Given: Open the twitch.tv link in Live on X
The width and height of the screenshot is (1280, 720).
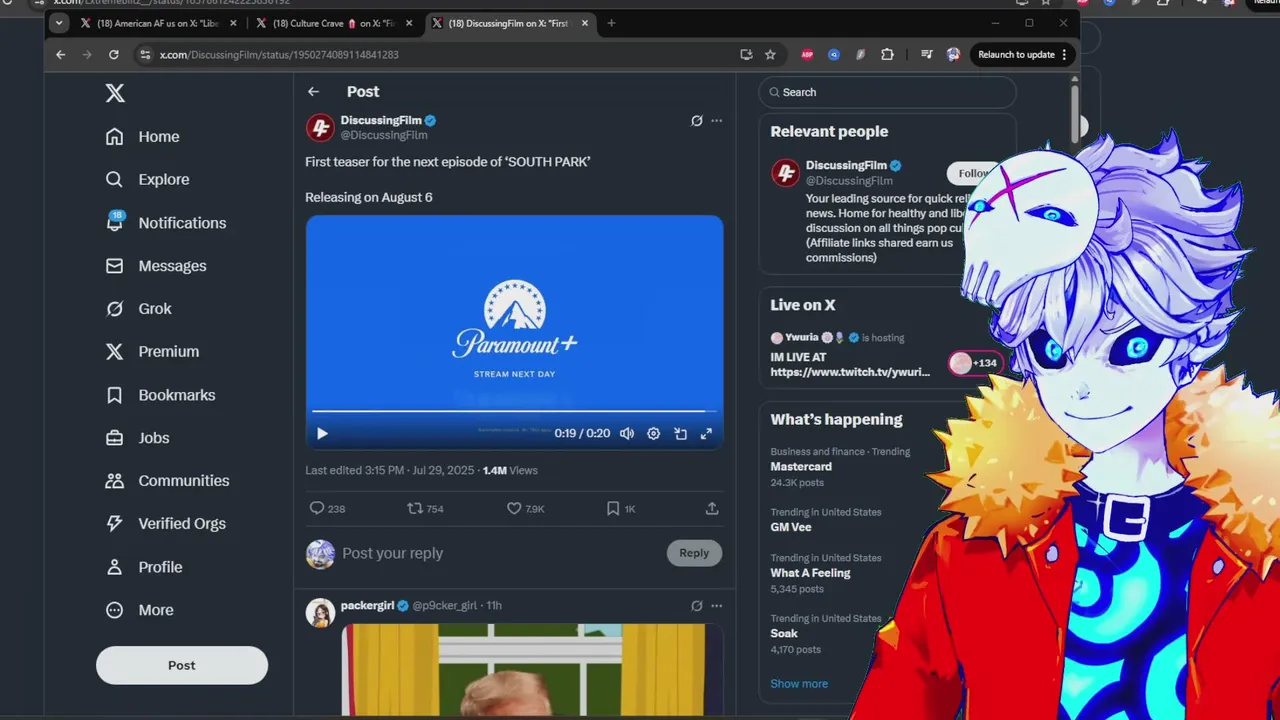Looking at the screenshot, I should 850,372.
